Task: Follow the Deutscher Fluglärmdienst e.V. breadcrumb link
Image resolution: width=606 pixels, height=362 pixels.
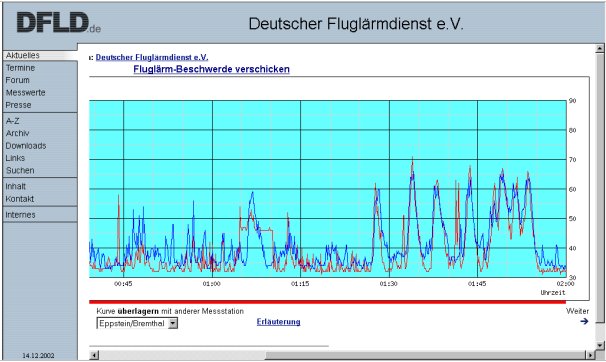Action: [x=152, y=57]
